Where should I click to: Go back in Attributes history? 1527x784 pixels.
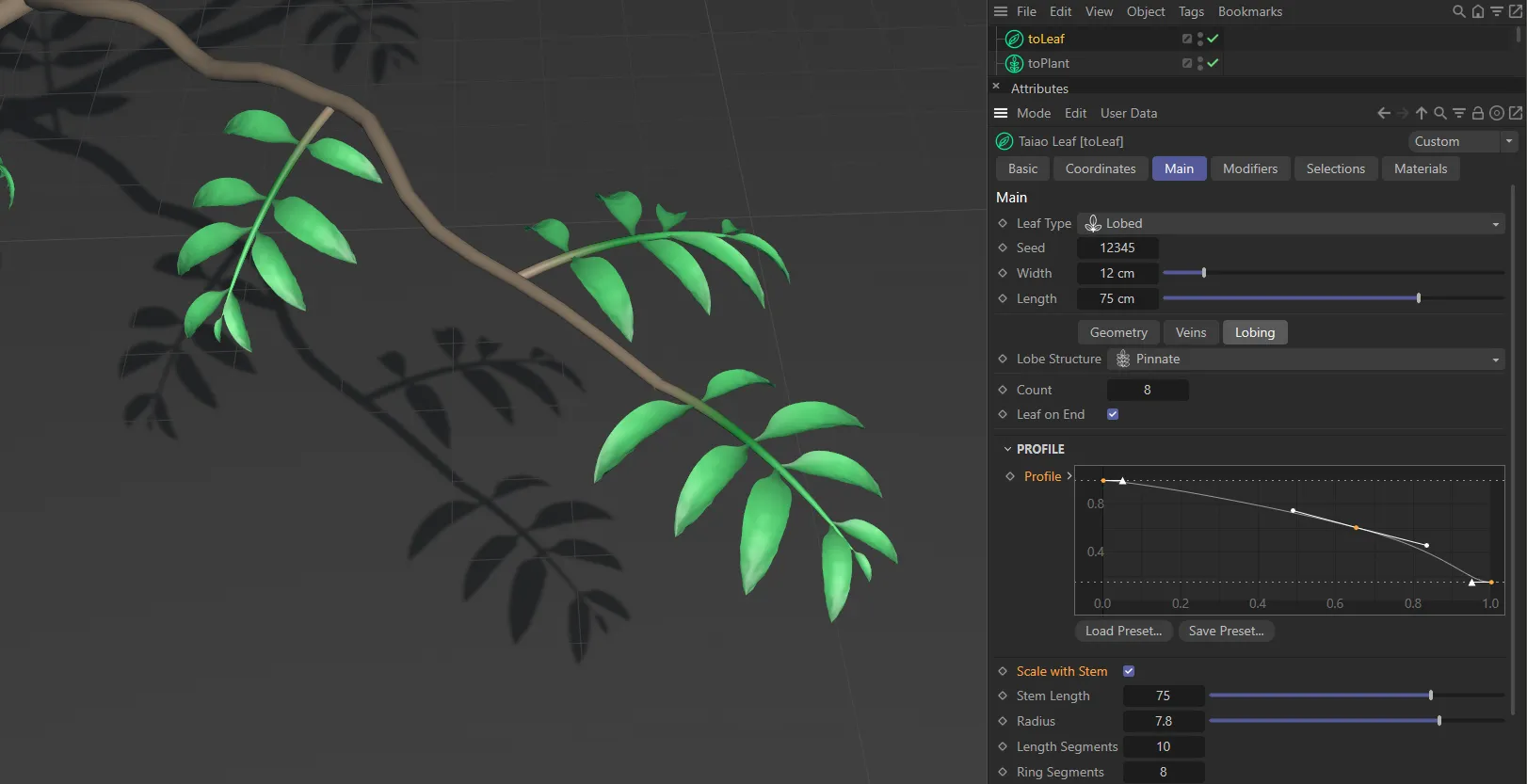(x=1384, y=113)
